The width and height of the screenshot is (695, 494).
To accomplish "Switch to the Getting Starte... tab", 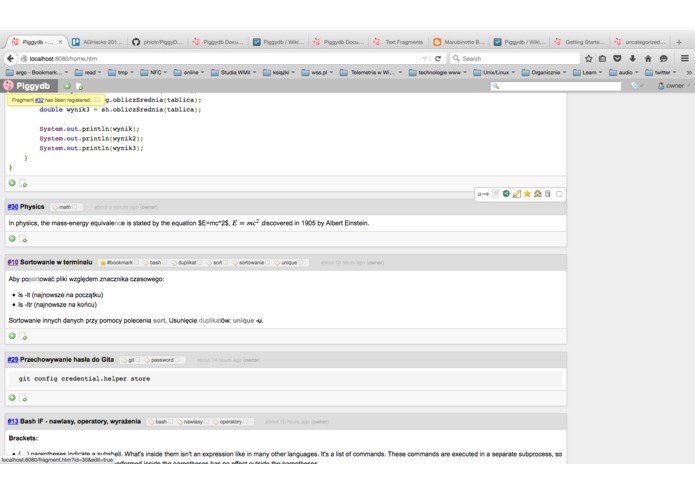I will tap(579, 42).
